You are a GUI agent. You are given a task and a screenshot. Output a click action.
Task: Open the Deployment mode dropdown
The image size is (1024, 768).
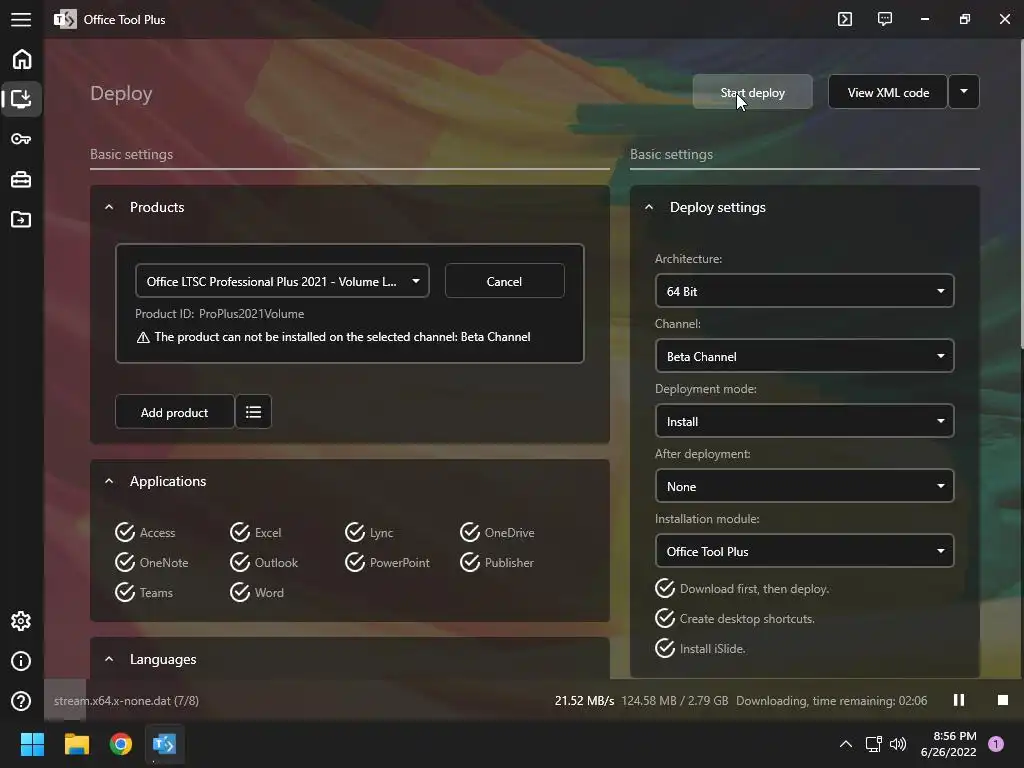click(x=804, y=421)
